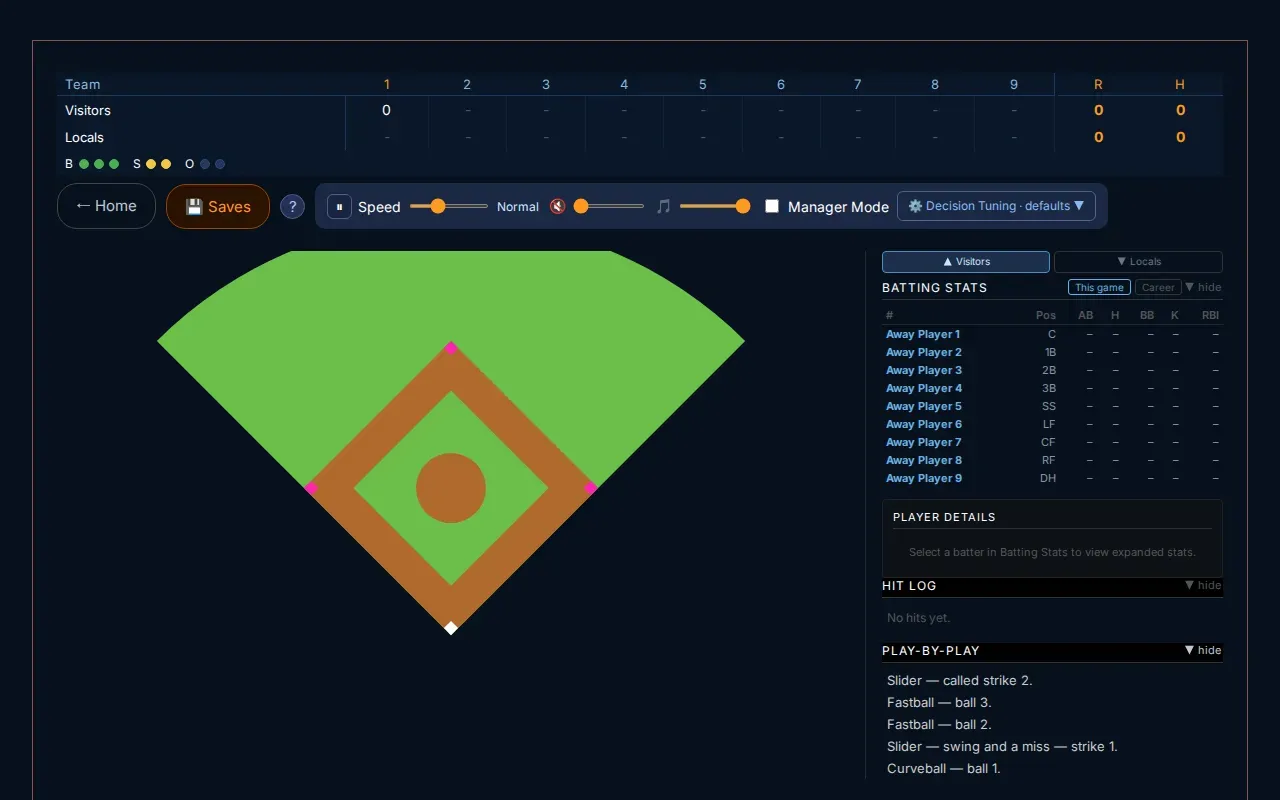Switch batting stats to This game
1280x800 pixels.
coord(1099,287)
